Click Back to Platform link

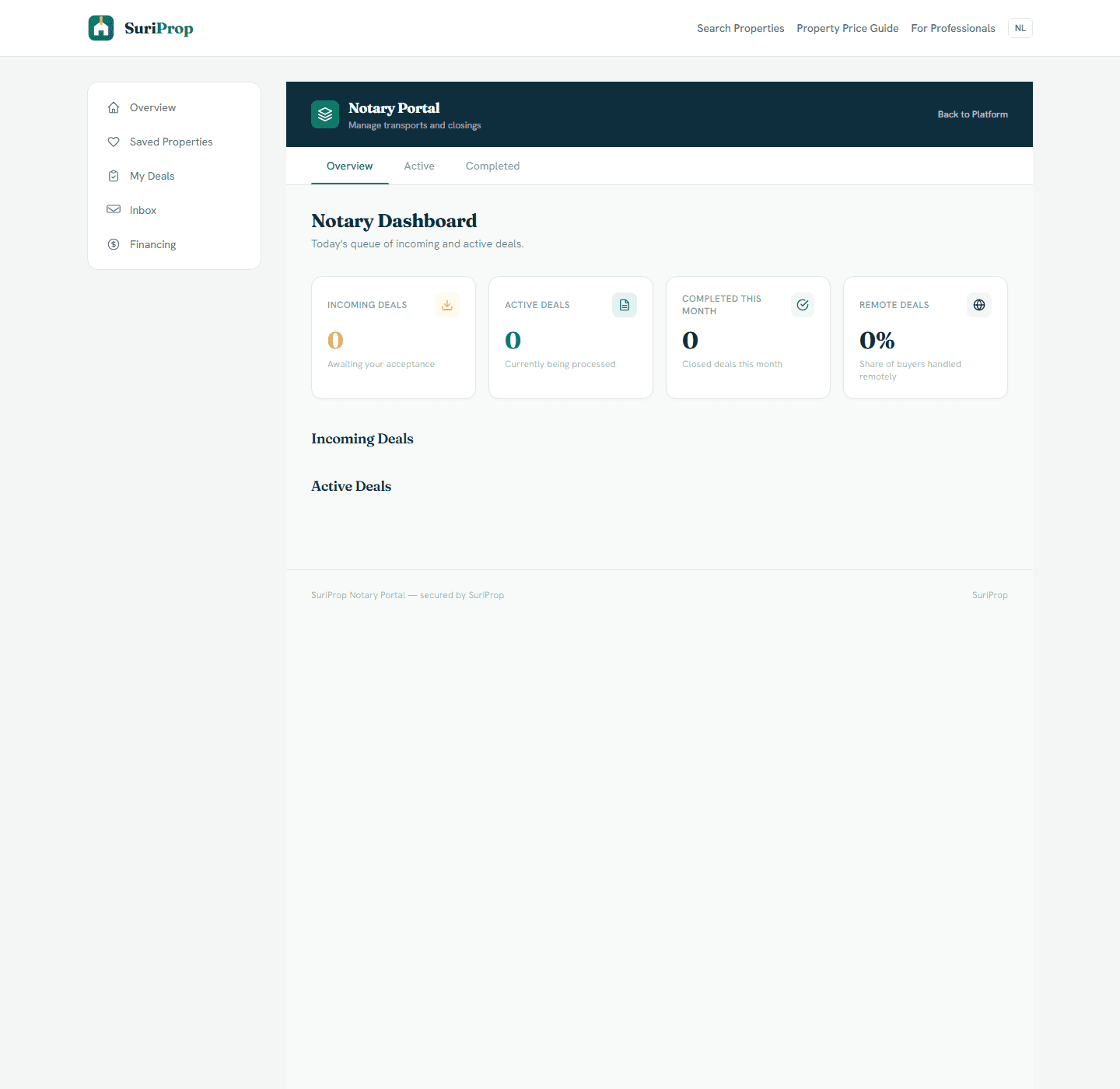coord(973,114)
